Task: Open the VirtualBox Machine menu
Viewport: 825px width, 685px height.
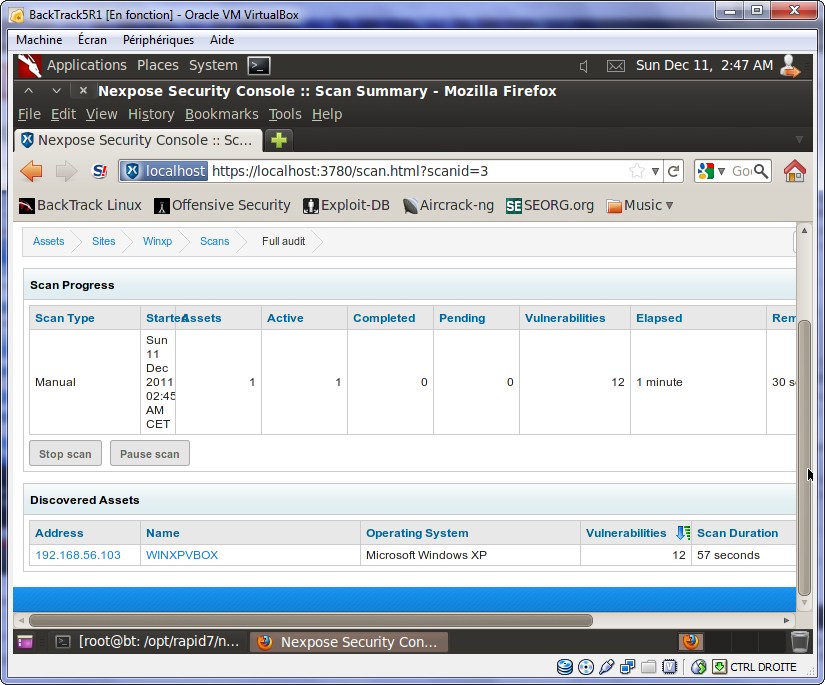Action: tap(39, 40)
